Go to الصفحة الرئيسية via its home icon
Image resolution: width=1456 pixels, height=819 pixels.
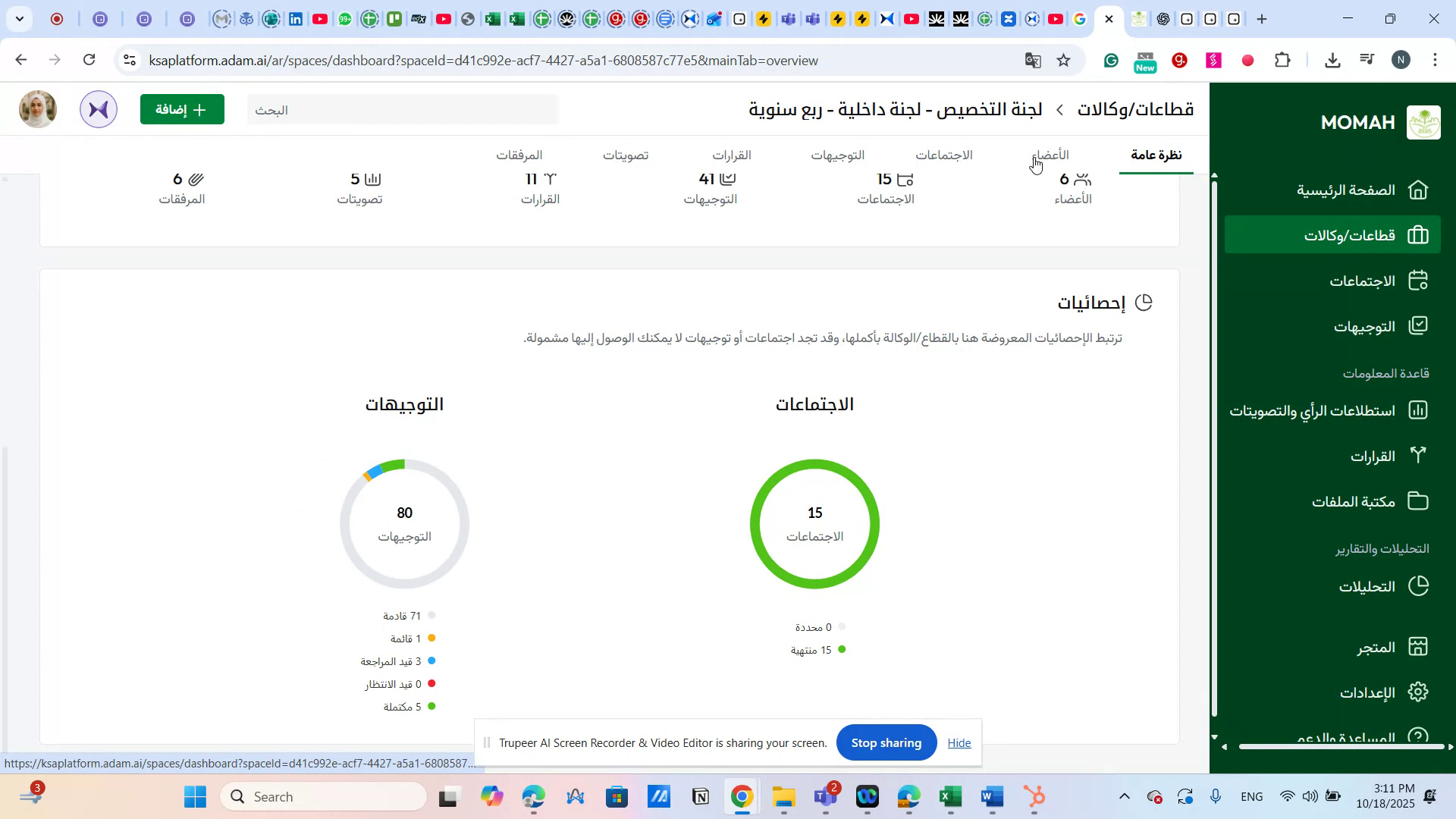tap(1419, 190)
